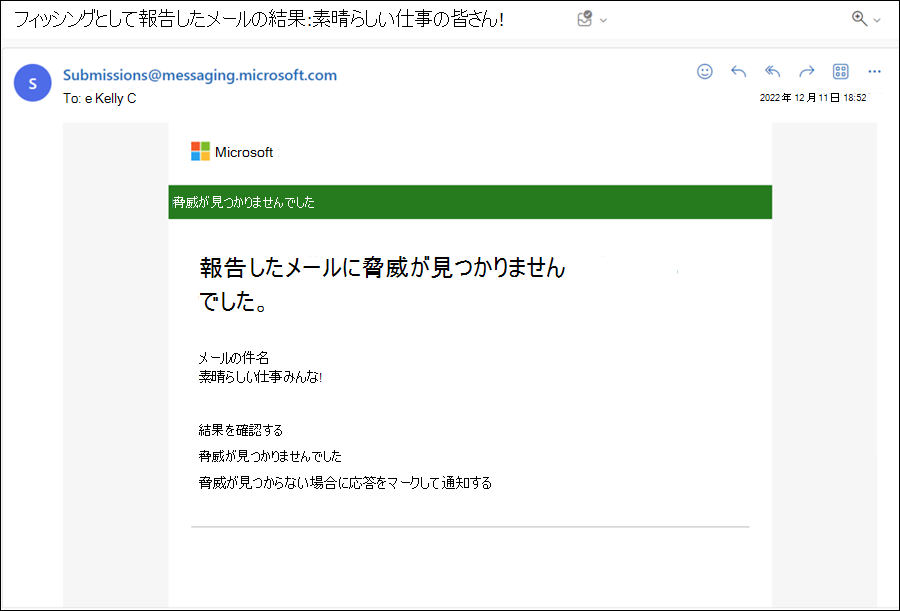Open the More actions ellipsis menu
The width and height of the screenshot is (900, 611).
tap(874, 71)
